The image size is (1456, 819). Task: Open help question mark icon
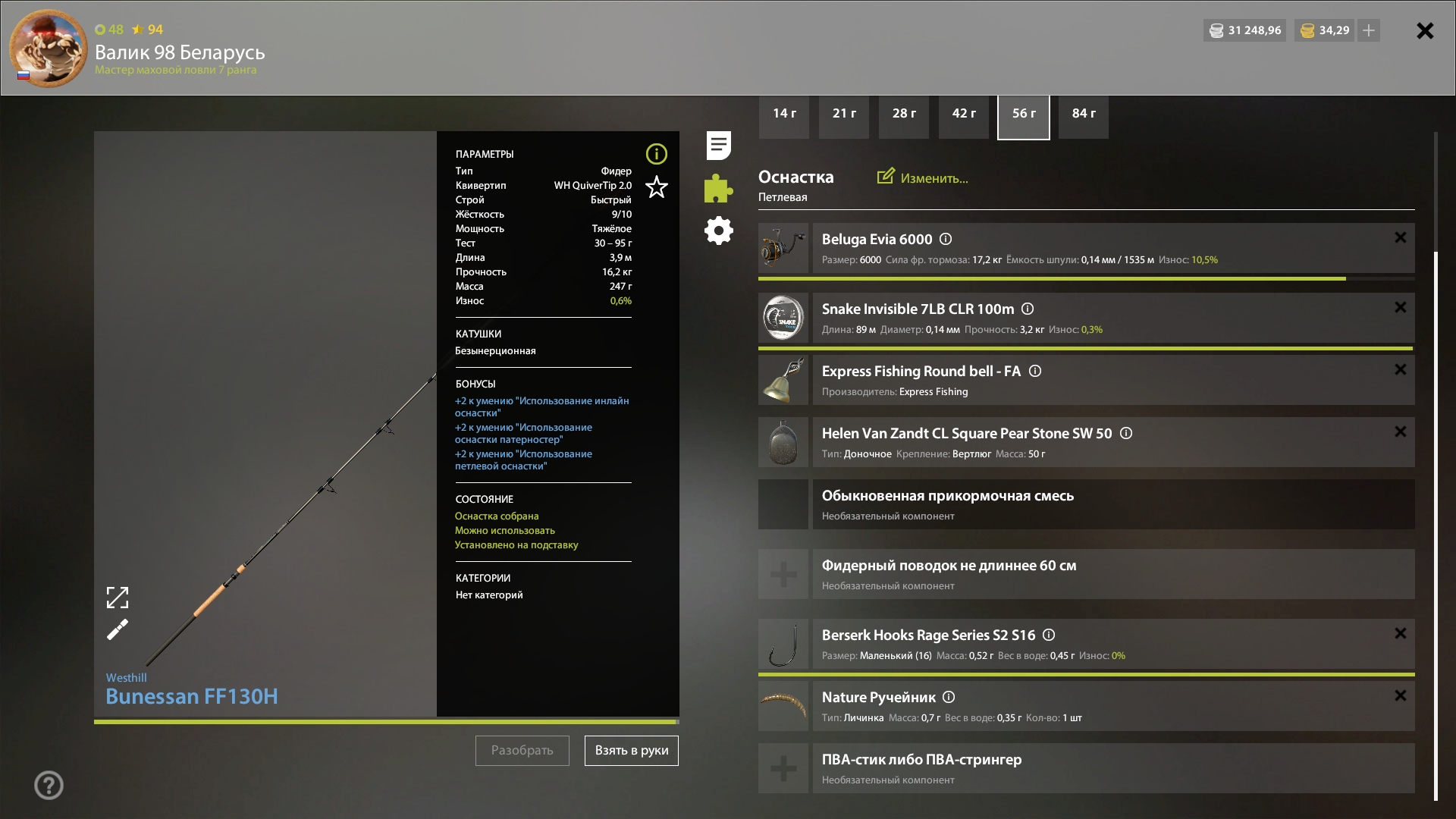49,785
